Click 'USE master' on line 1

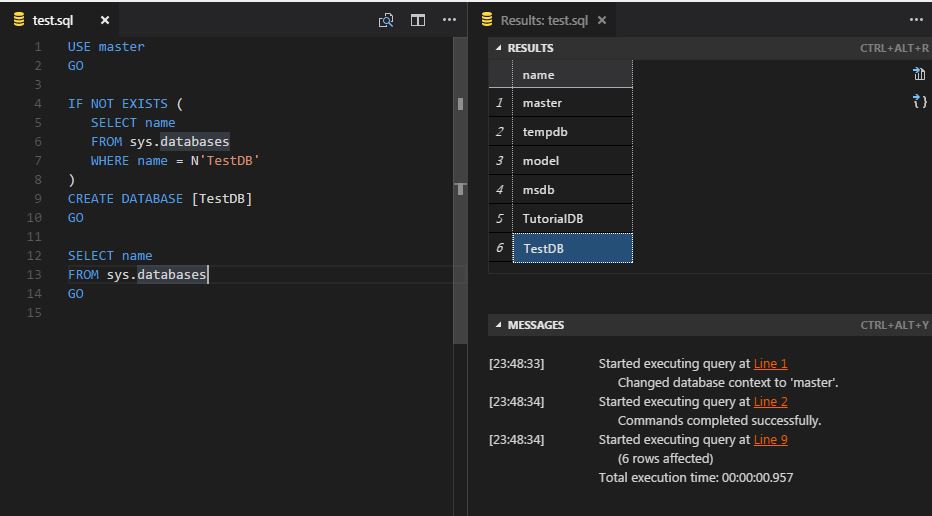106,46
